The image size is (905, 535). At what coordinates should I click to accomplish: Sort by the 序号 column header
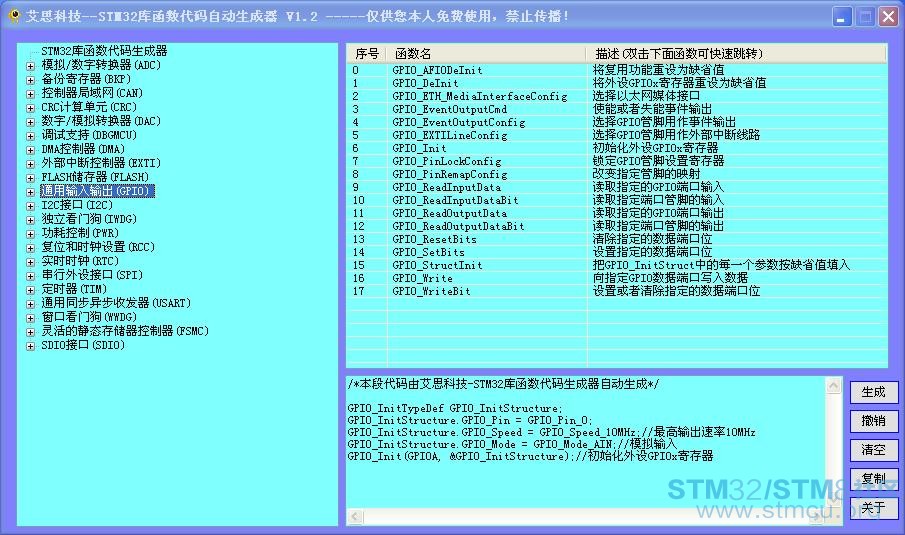click(367, 54)
